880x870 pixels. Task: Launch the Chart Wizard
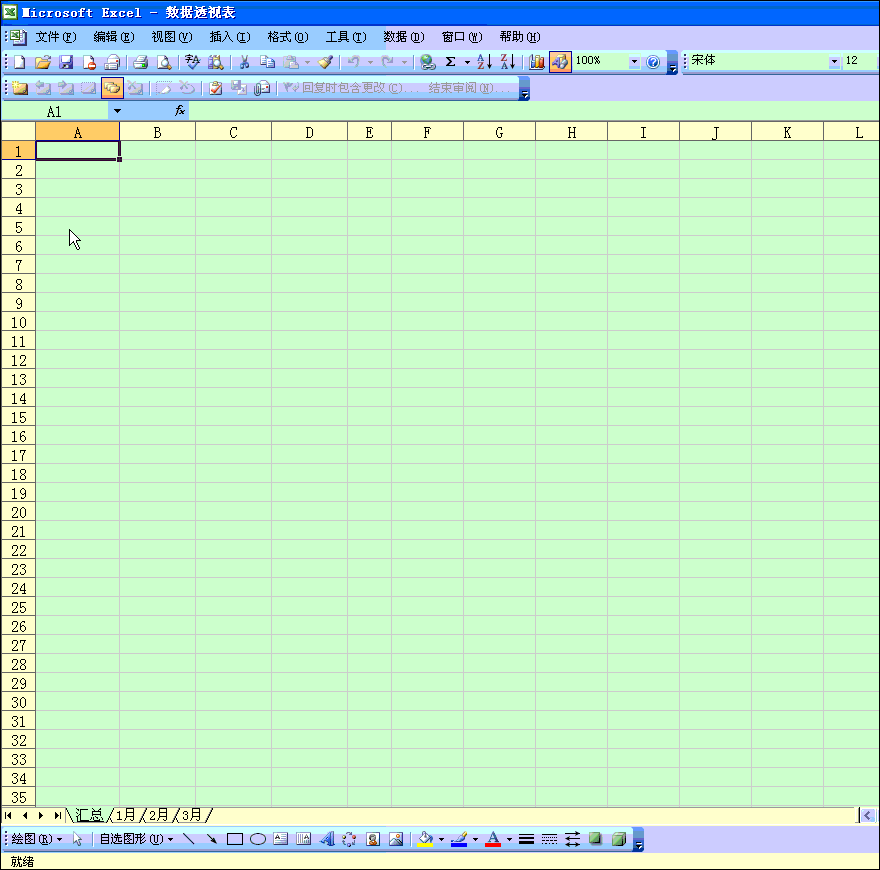(537, 61)
